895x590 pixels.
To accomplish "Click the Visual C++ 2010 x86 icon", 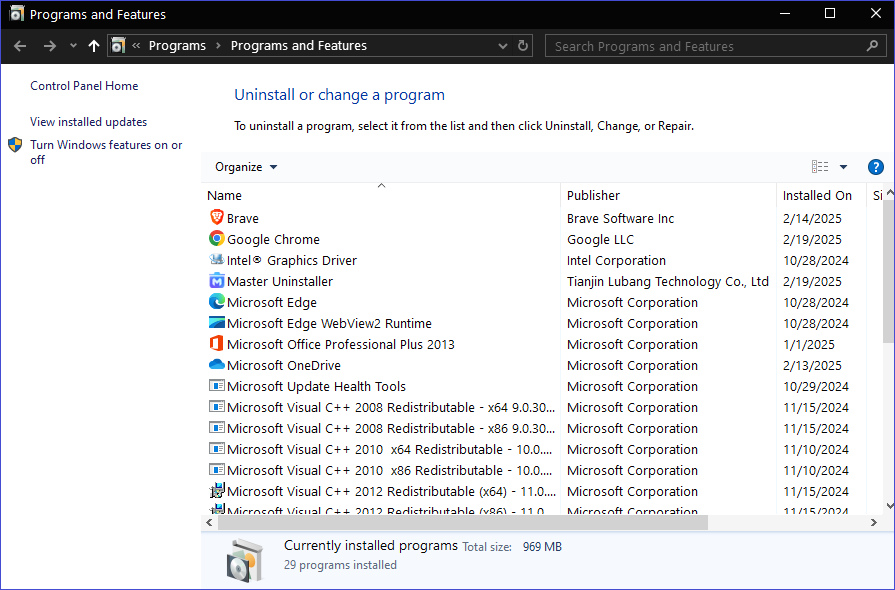I will (216, 470).
